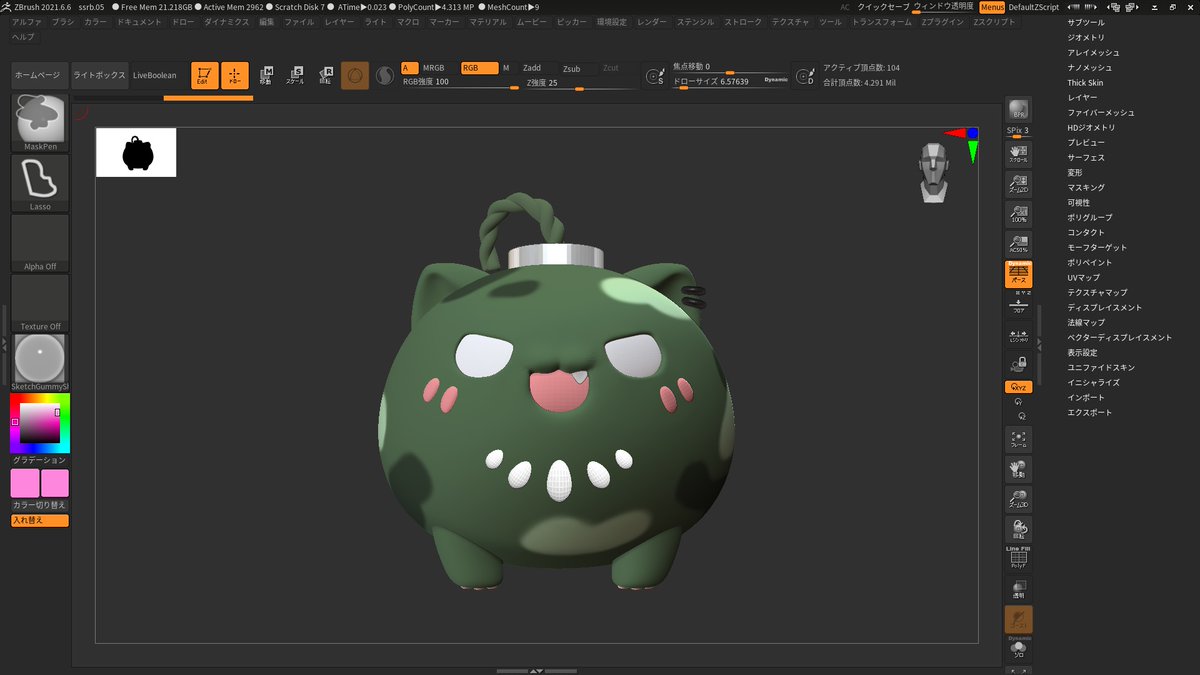Toggle Draw mode button
The image size is (1200, 675).
(235, 75)
